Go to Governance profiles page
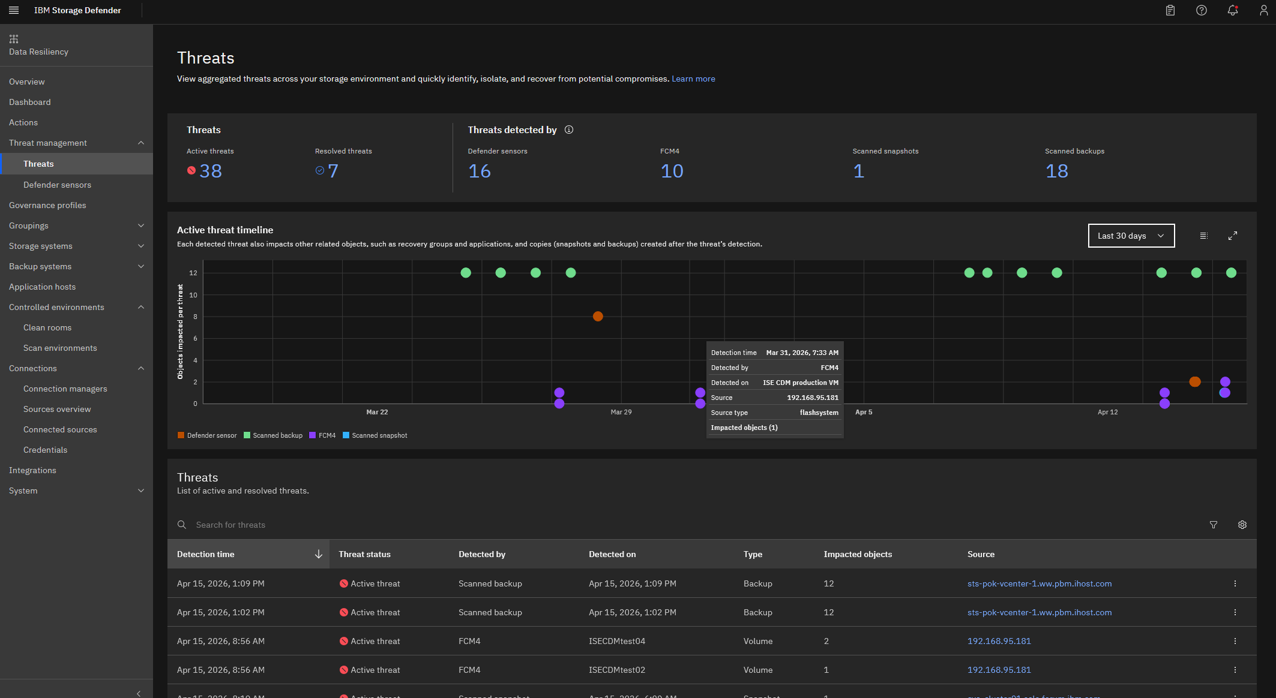 (47, 205)
